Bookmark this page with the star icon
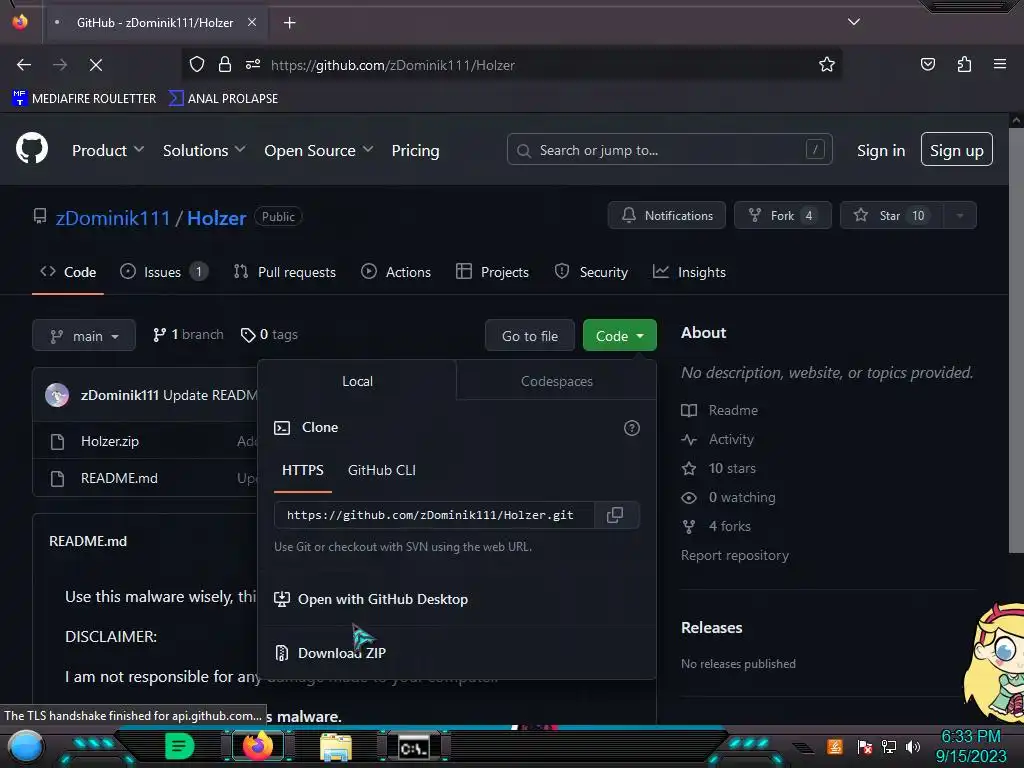The width and height of the screenshot is (1024, 768). (827, 64)
